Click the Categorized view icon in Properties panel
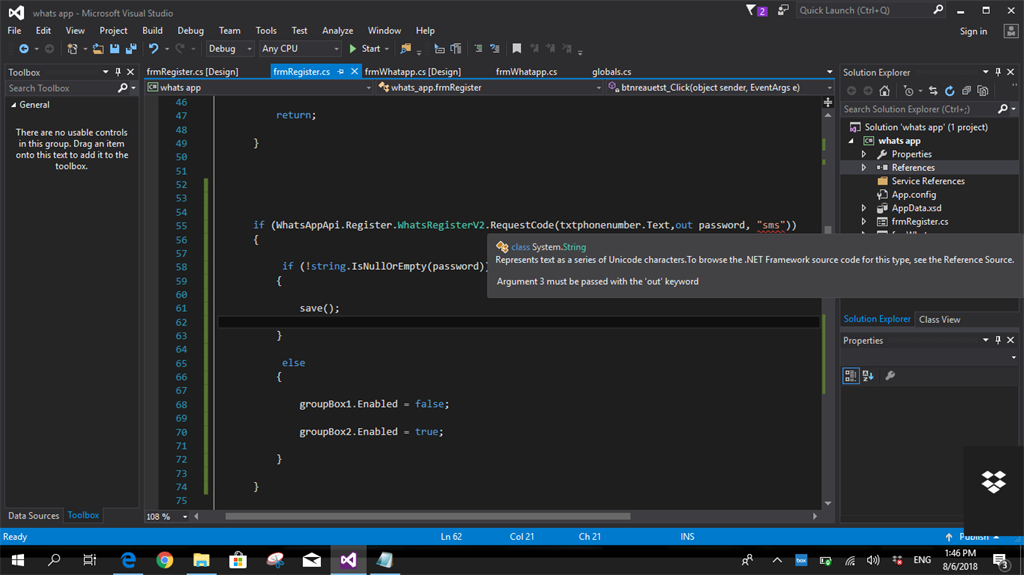Viewport: 1024px width, 575px height. coord(850,376)
